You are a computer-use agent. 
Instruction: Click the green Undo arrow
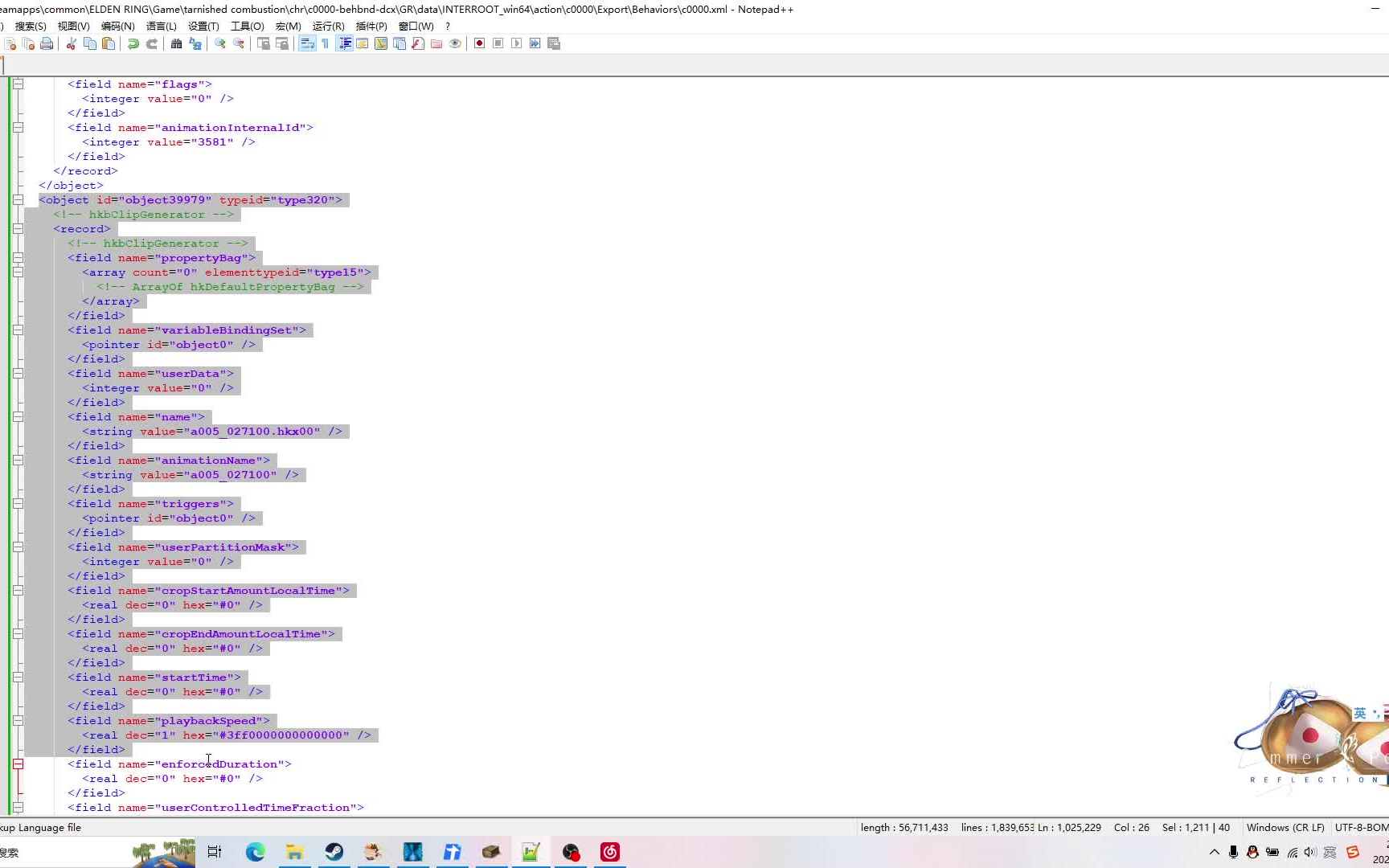133,43
